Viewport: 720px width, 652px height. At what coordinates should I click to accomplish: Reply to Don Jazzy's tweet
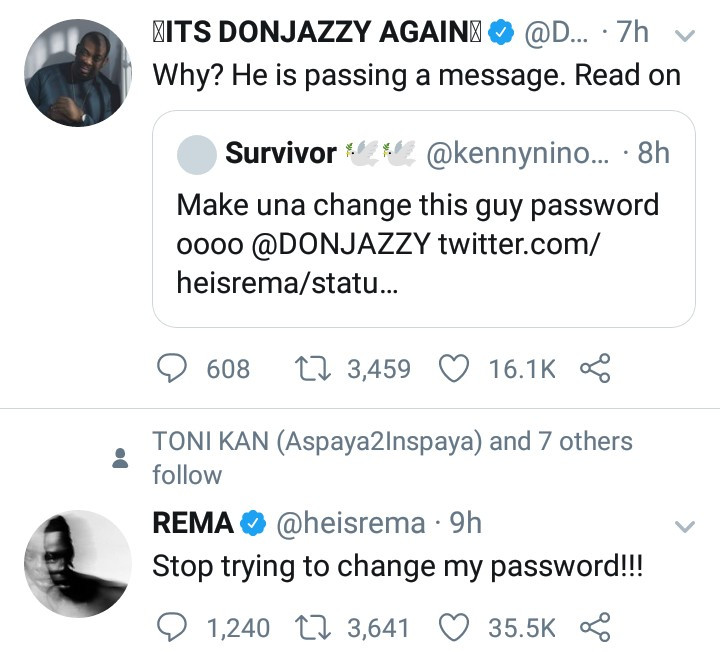coord(175,369)
